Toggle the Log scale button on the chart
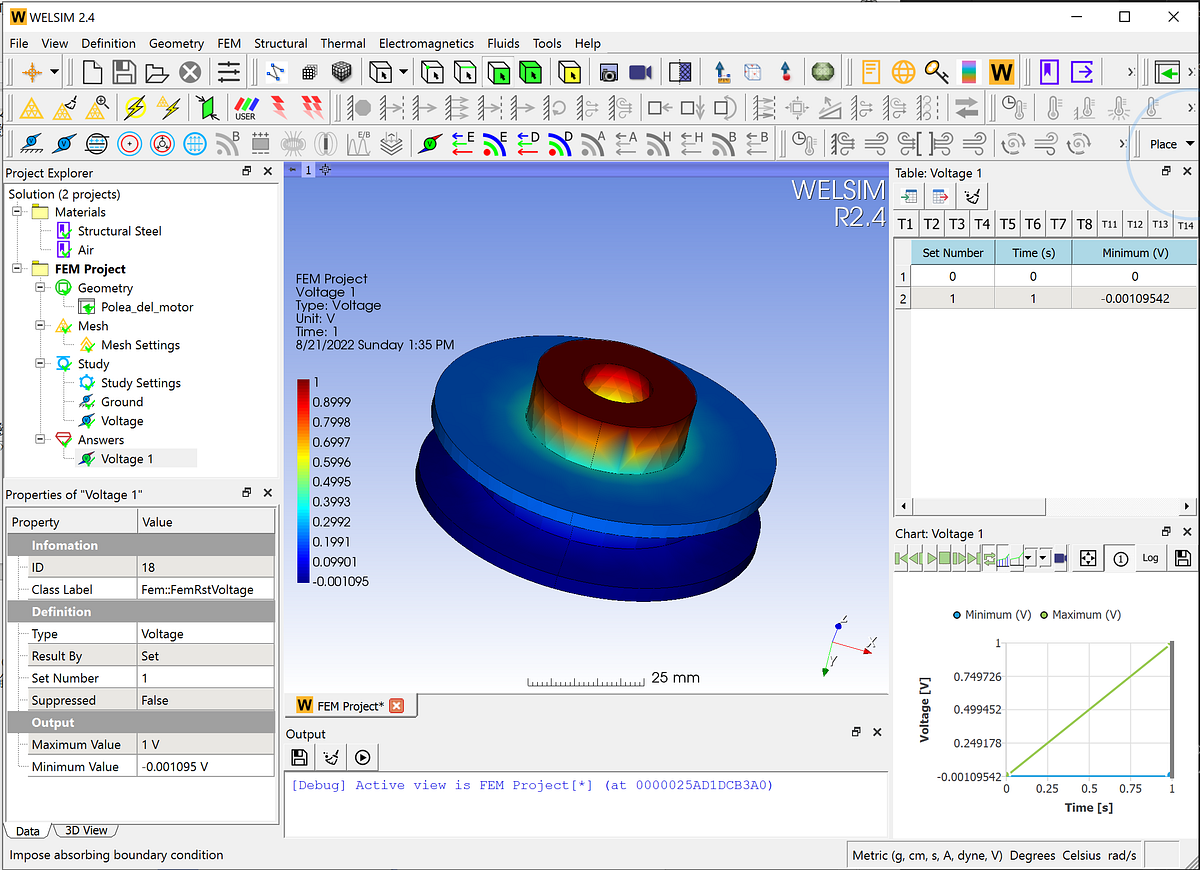 [x=1150, y=558]
